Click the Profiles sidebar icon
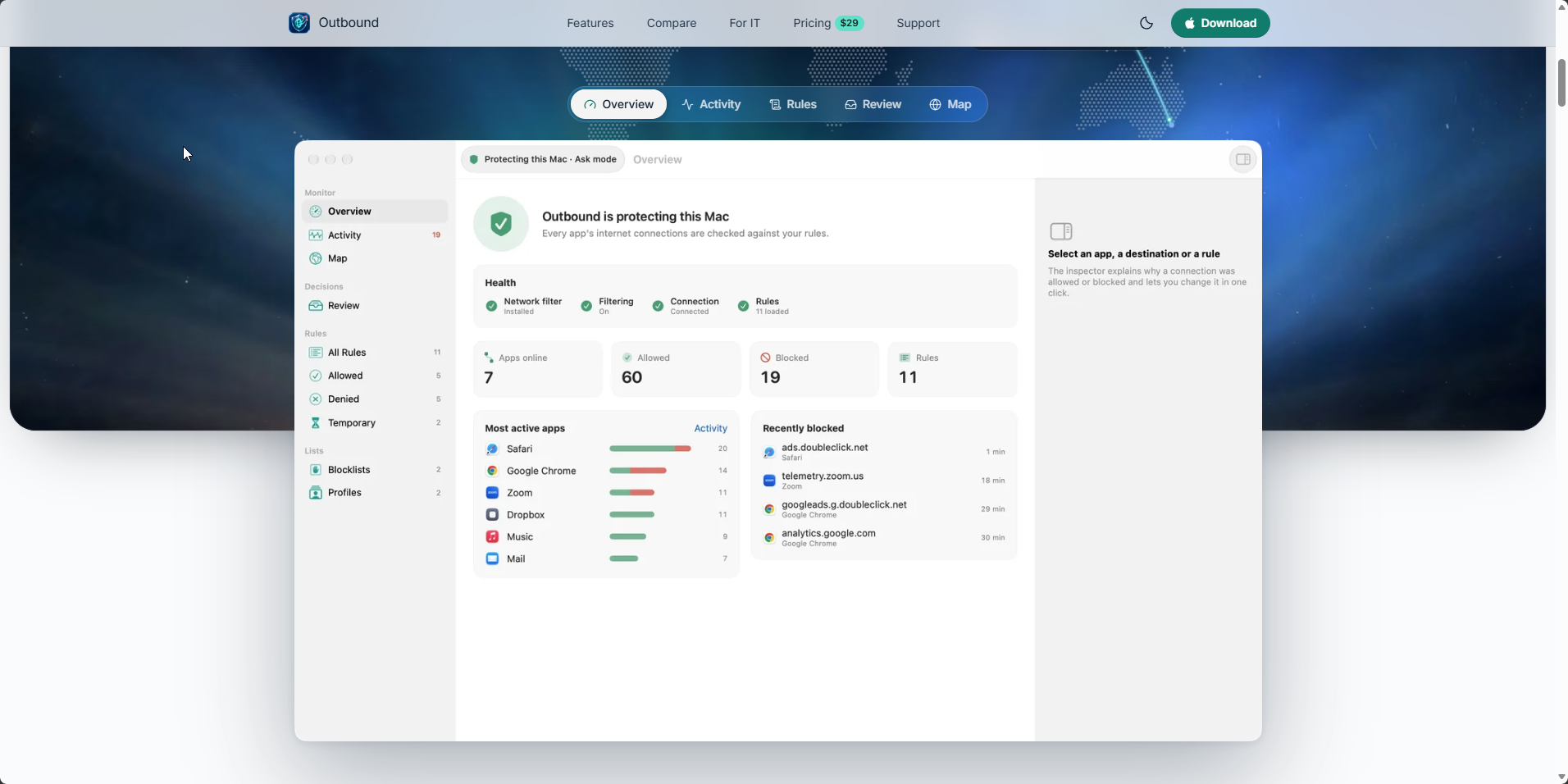 click(x=315, y=493)
